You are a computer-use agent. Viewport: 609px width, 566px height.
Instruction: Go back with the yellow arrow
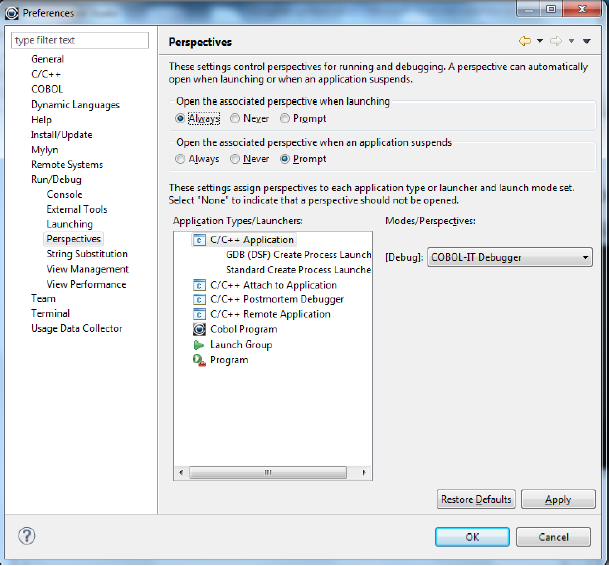525,41
